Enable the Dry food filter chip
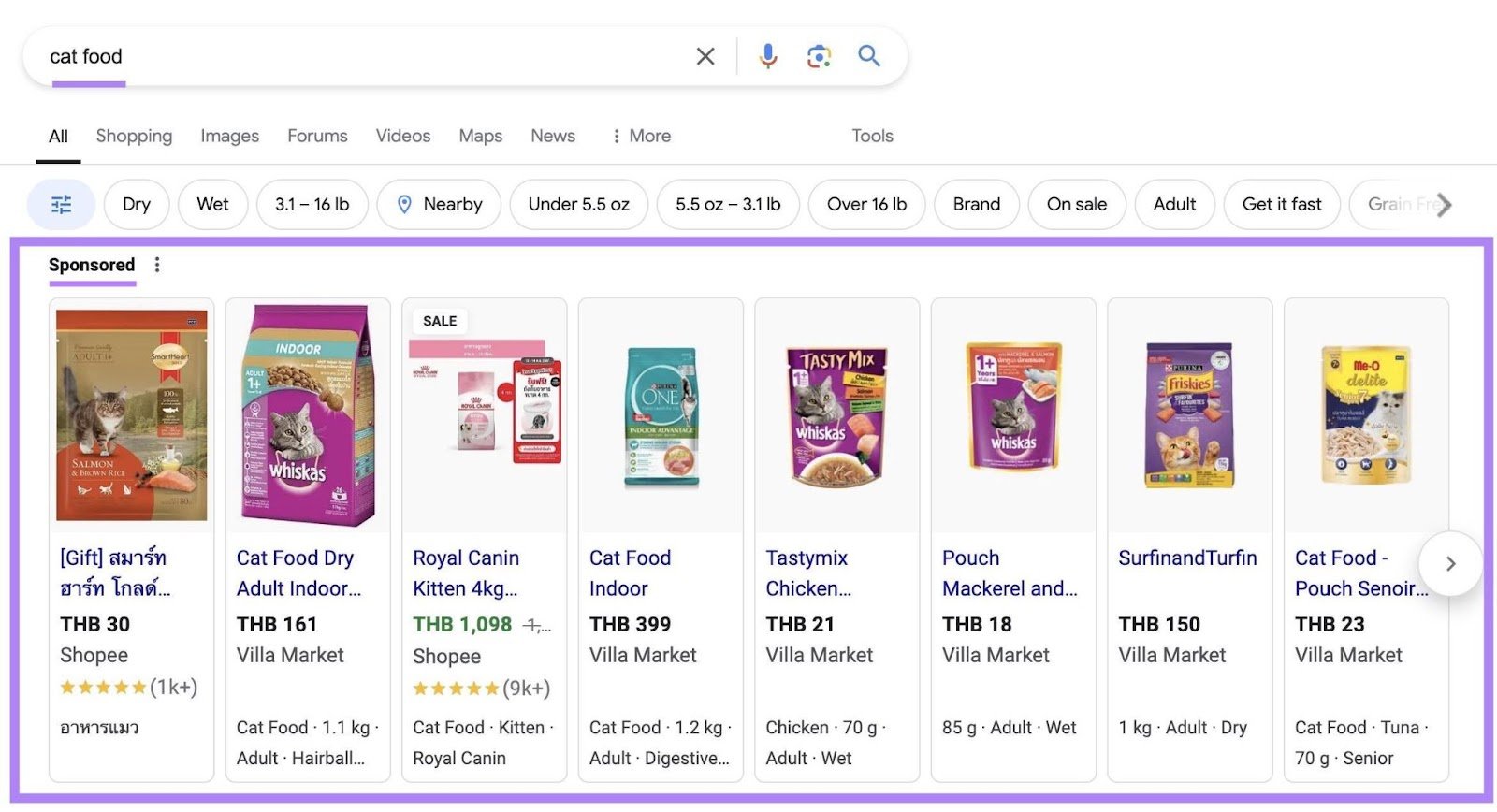The height and width of the screenshot is (812, 1497). pos(136,204)
